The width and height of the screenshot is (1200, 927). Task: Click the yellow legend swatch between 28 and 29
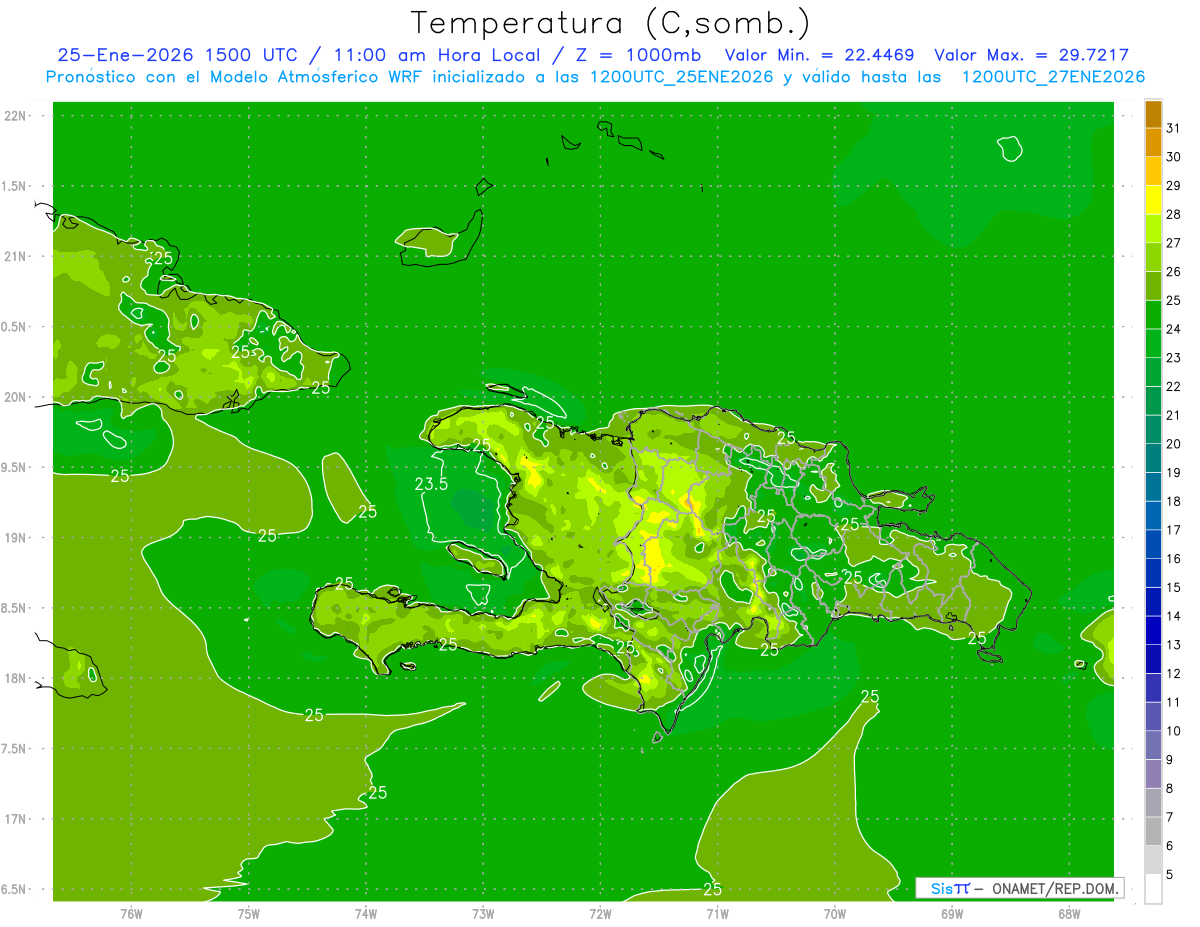tap(1153, 200)
